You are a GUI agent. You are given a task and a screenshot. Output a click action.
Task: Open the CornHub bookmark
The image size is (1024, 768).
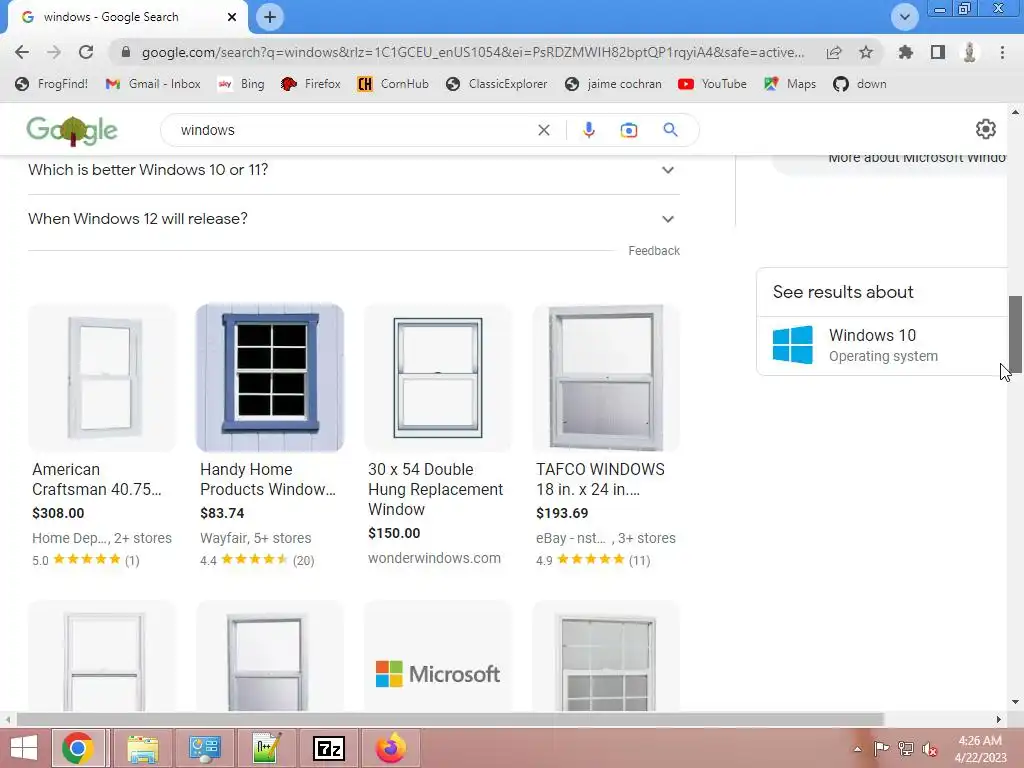(x=393, y=84)
